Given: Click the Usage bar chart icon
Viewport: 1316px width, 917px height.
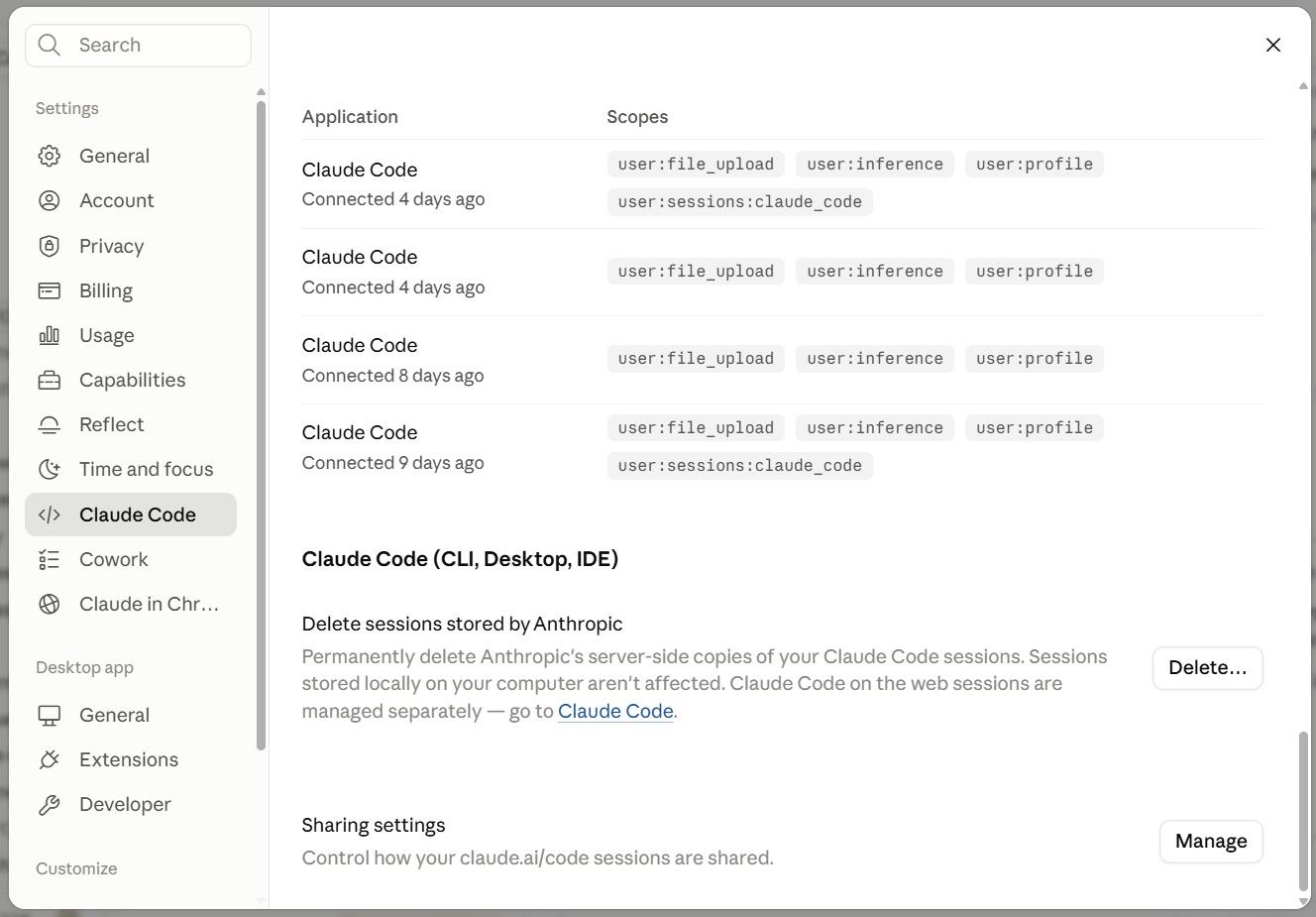Looking at the screenshot, I should (49, 335).
